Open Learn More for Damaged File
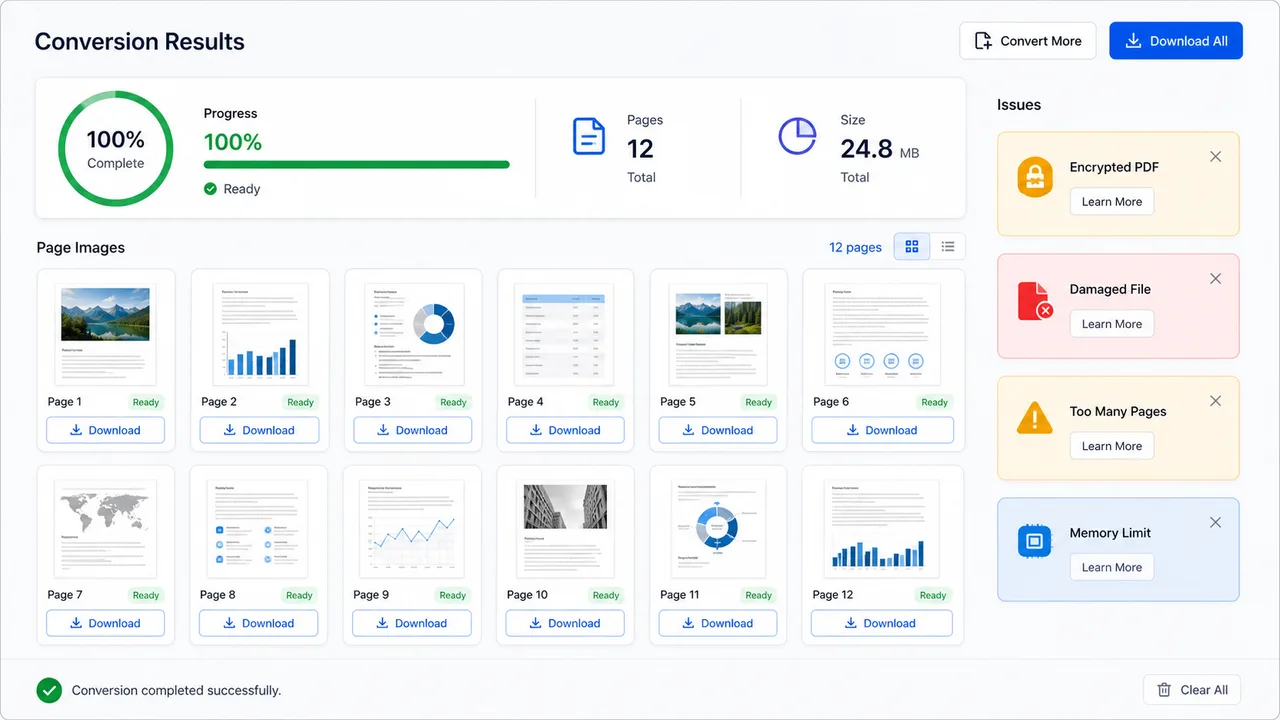The height and width of the screenshot is (720, 1280). point(1112,324)
